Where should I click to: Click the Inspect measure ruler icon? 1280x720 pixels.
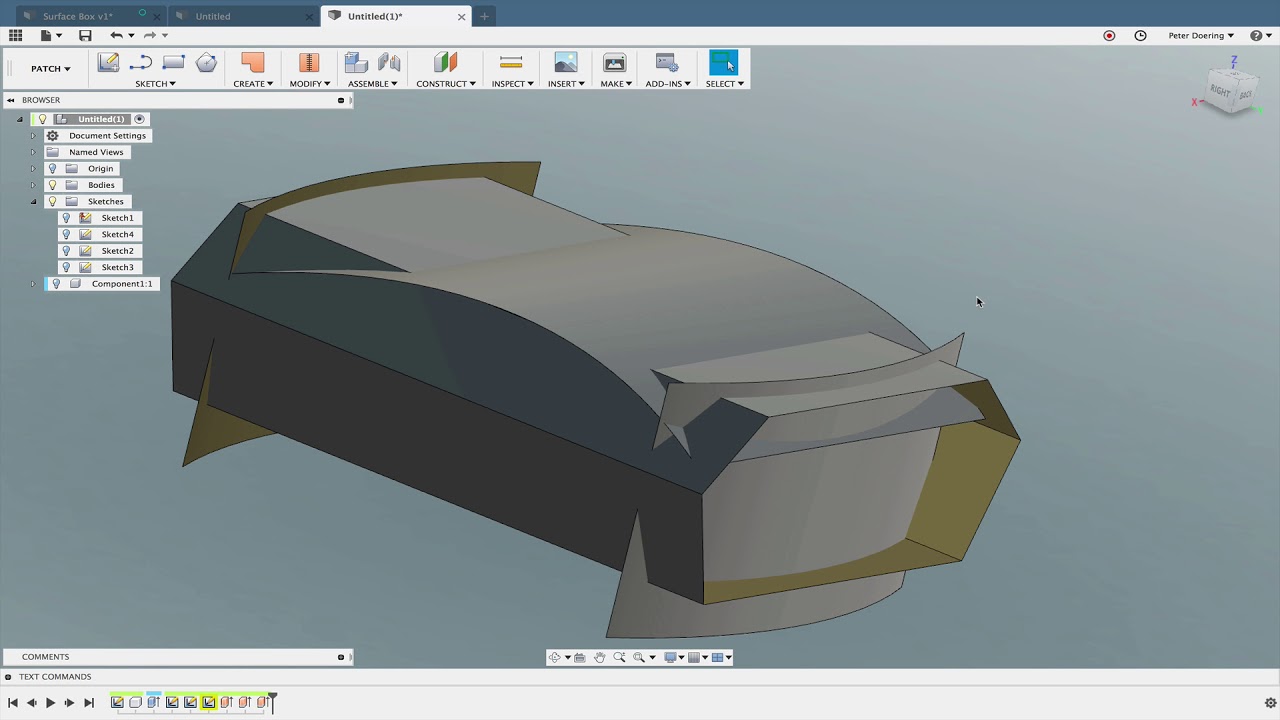(511, 62)
